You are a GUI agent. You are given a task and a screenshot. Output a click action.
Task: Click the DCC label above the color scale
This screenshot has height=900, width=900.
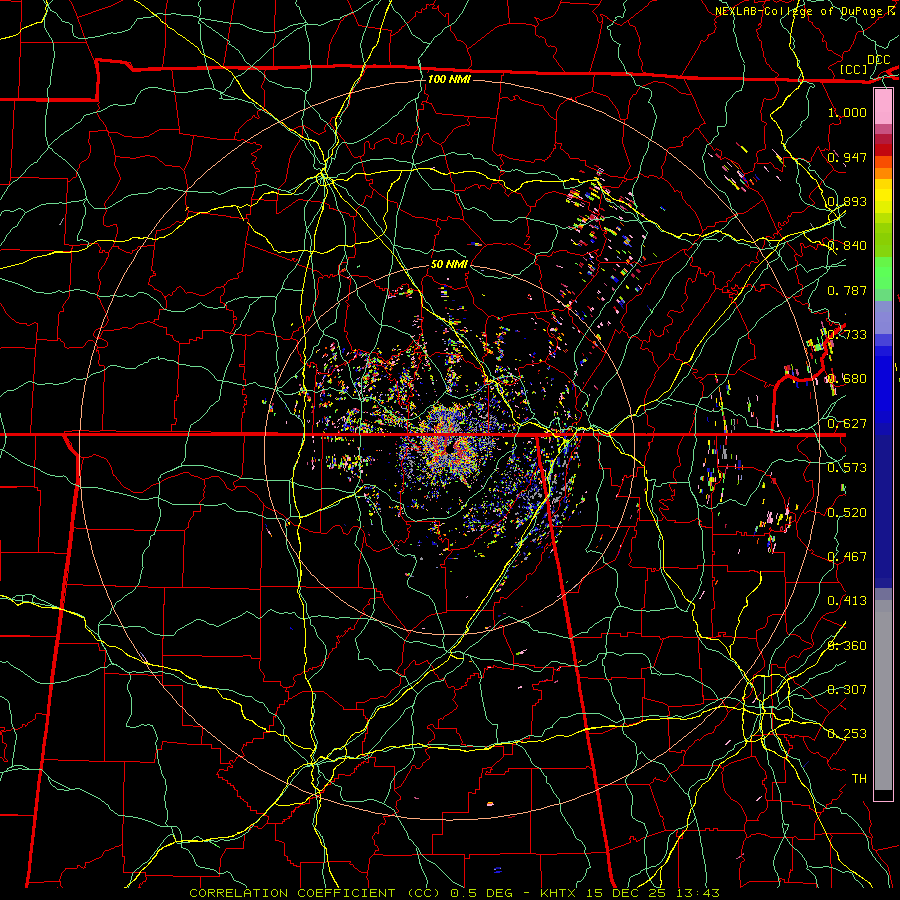click(x=878, y=60)
